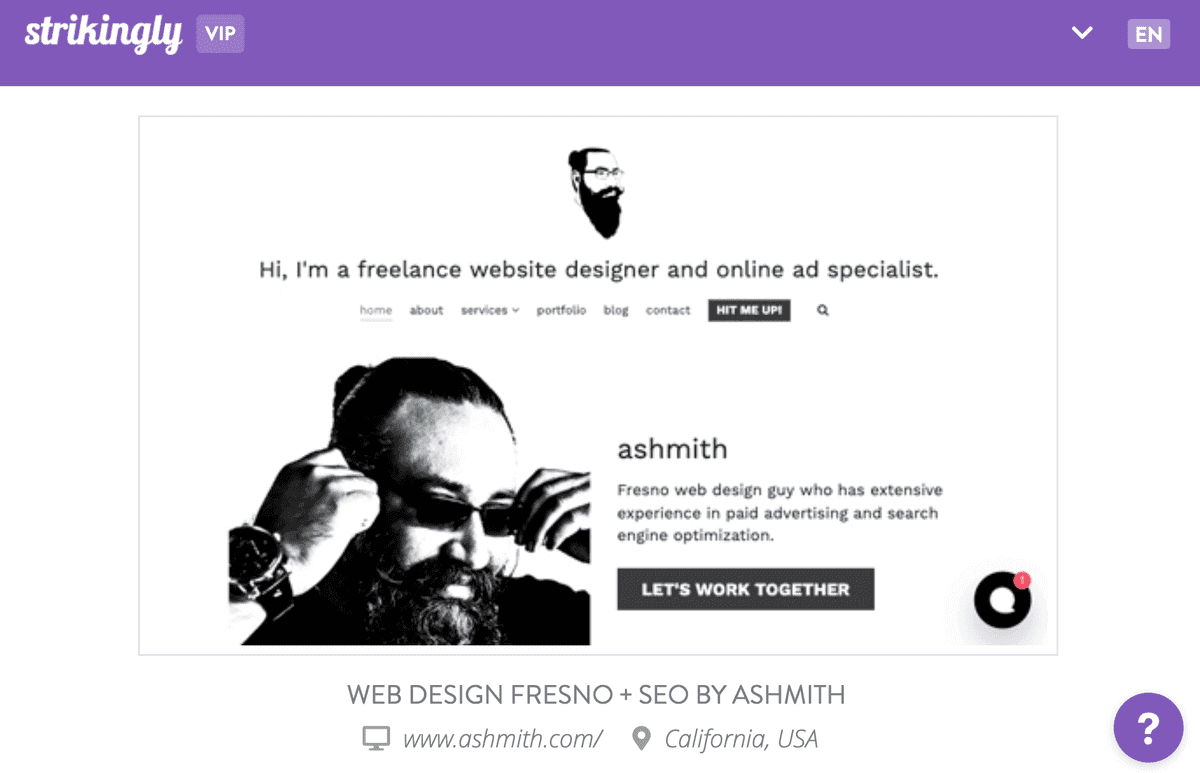The image size is (1200, 773).
Task: Open the search on the ashmith navigation bar
Action: click(x=822, y=311)
